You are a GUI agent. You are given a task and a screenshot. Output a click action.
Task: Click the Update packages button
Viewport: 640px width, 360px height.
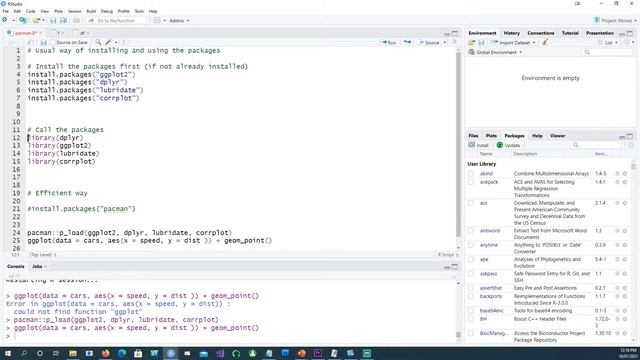pos(508,145)
